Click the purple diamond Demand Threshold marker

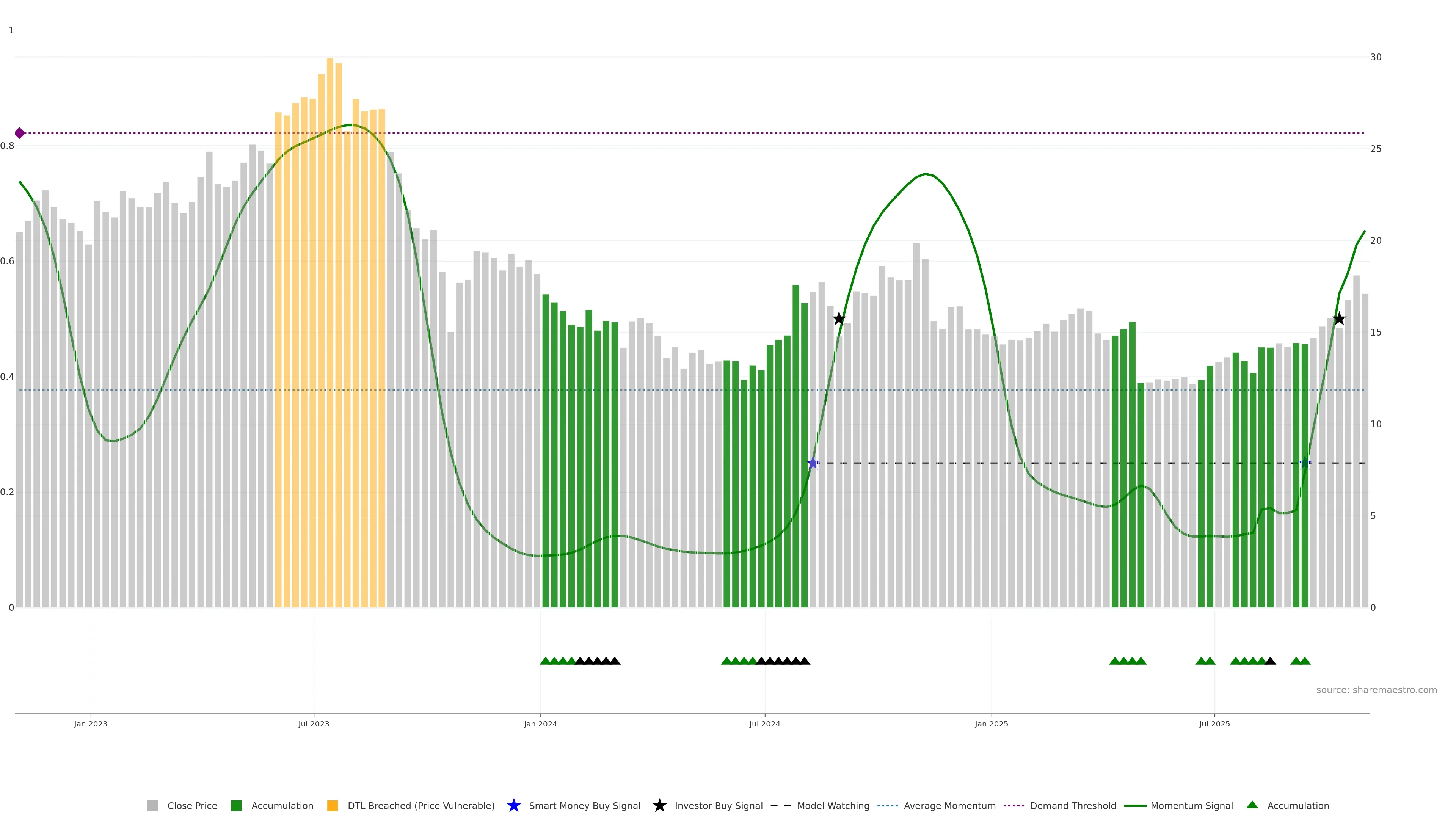pyautogui.click(x=20, y=133)
